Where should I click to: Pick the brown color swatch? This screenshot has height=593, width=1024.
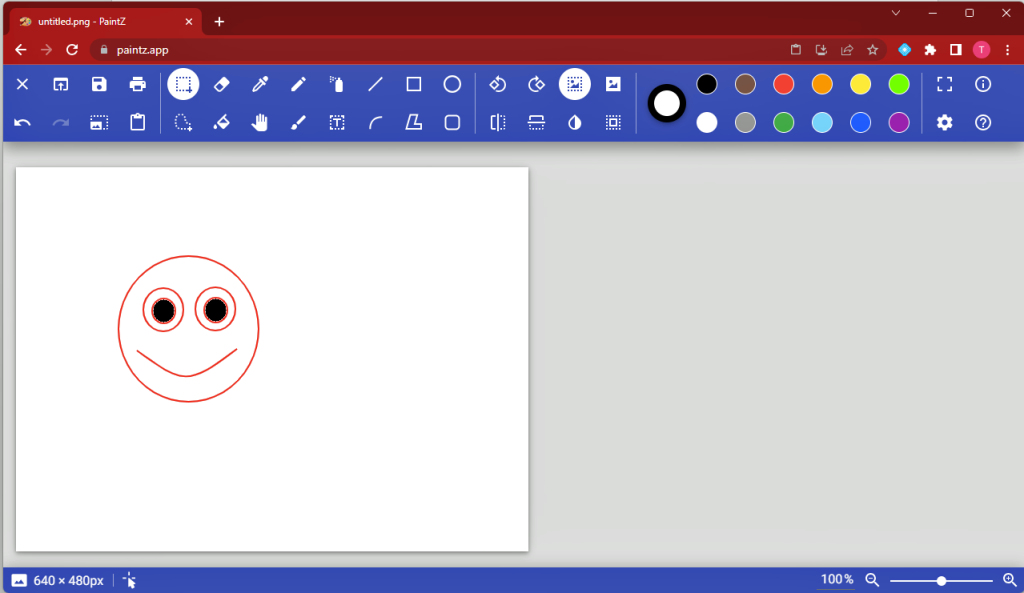click(x=745, y=84)
